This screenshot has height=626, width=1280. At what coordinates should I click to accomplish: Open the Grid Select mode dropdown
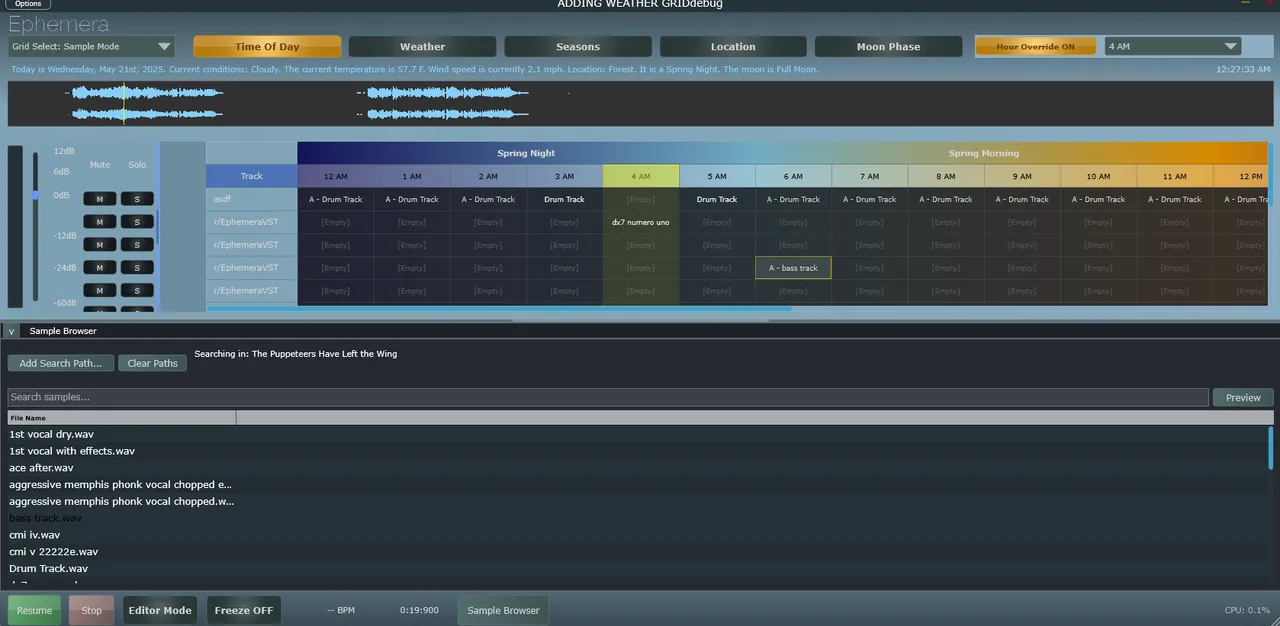[x=92, y=47]
